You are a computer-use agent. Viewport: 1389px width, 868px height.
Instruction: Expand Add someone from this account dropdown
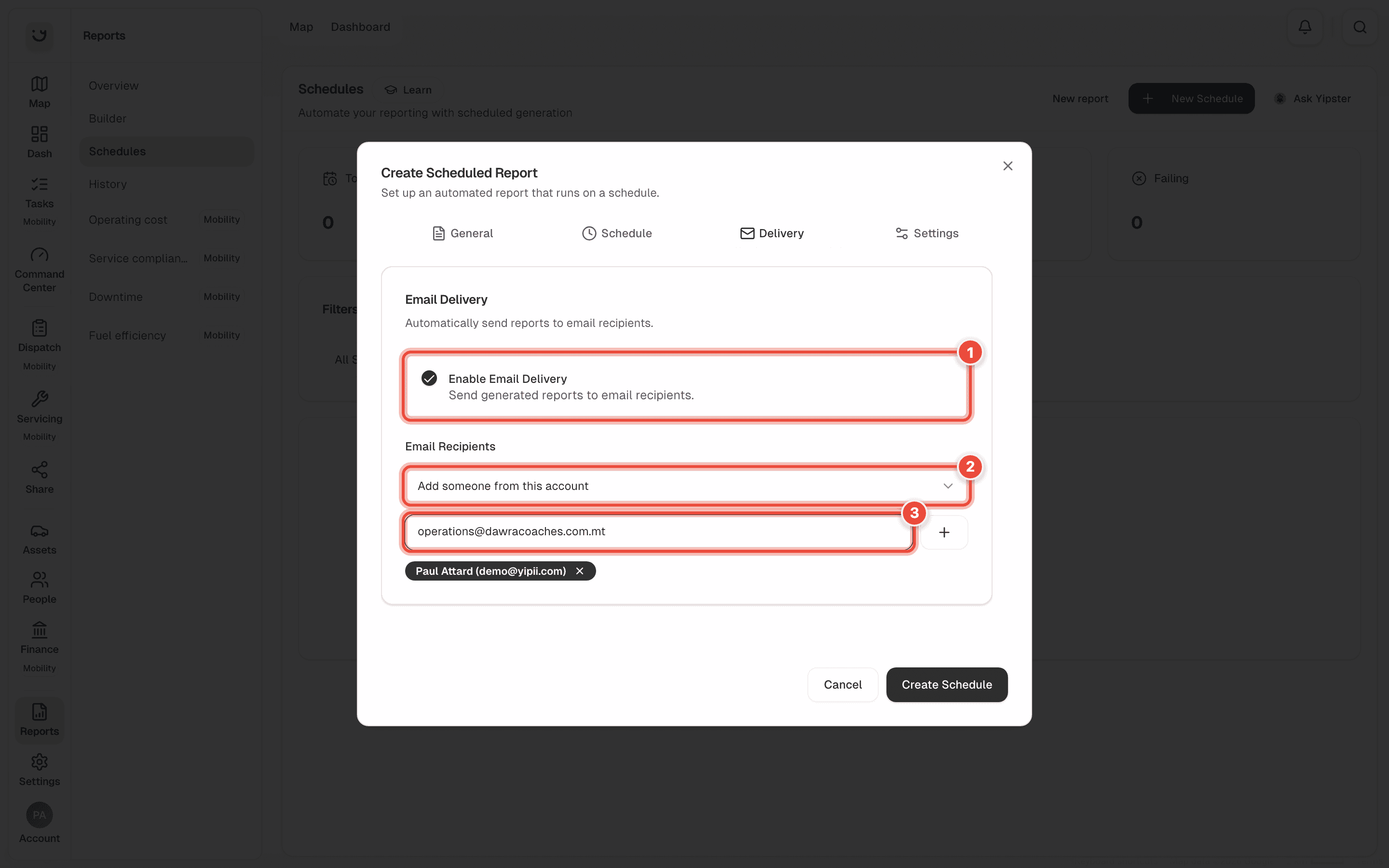pos(686,486)
